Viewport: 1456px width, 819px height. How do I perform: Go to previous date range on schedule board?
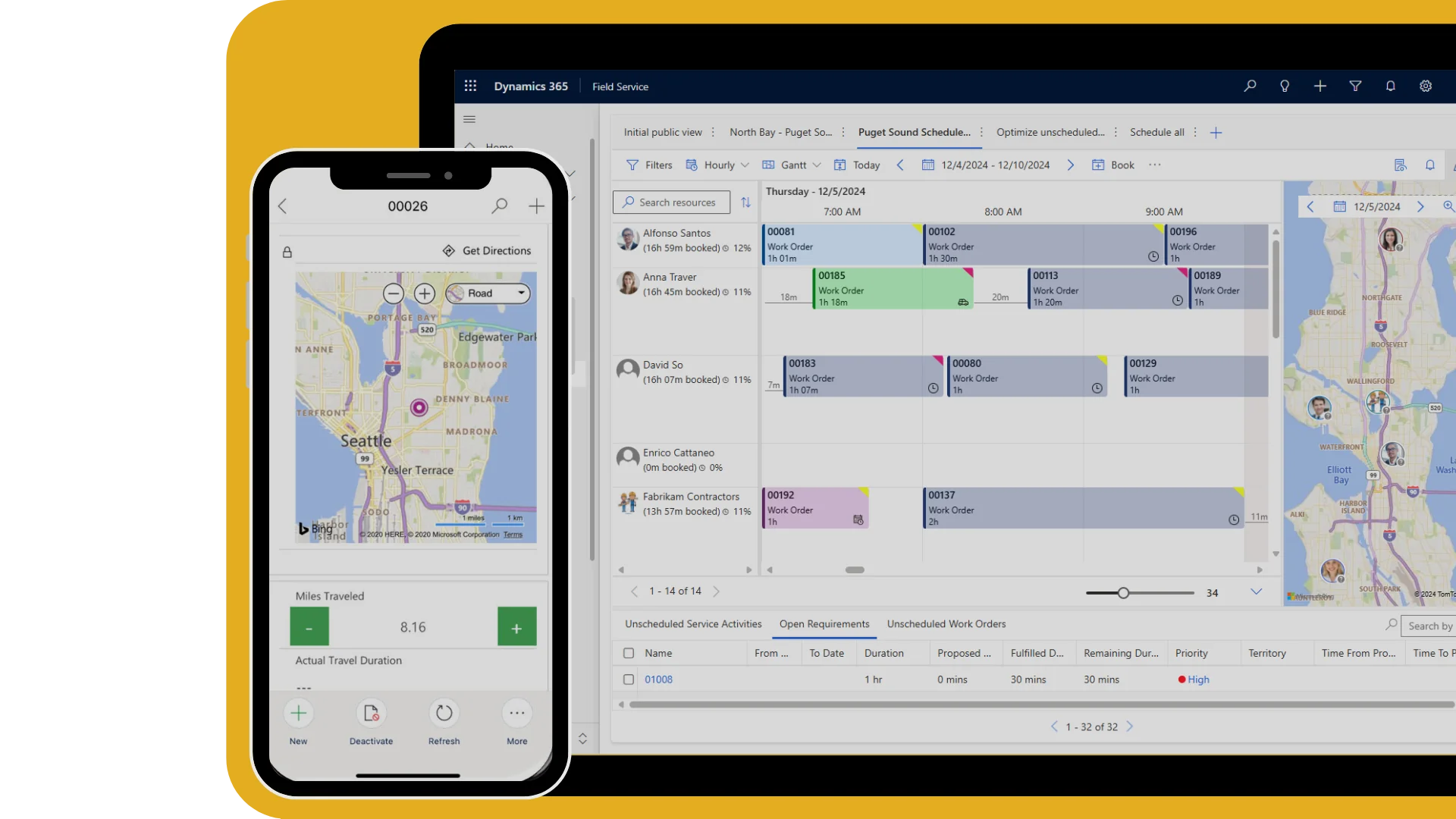pos(900,165)
